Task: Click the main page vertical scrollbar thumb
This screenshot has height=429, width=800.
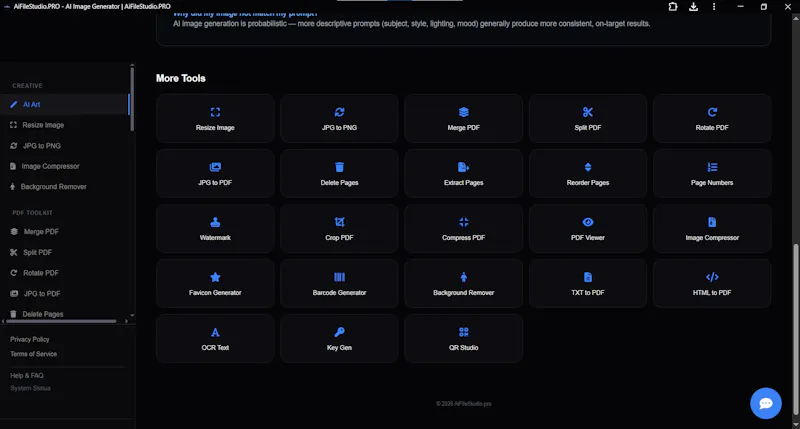Action: click(x=795, y=330)
